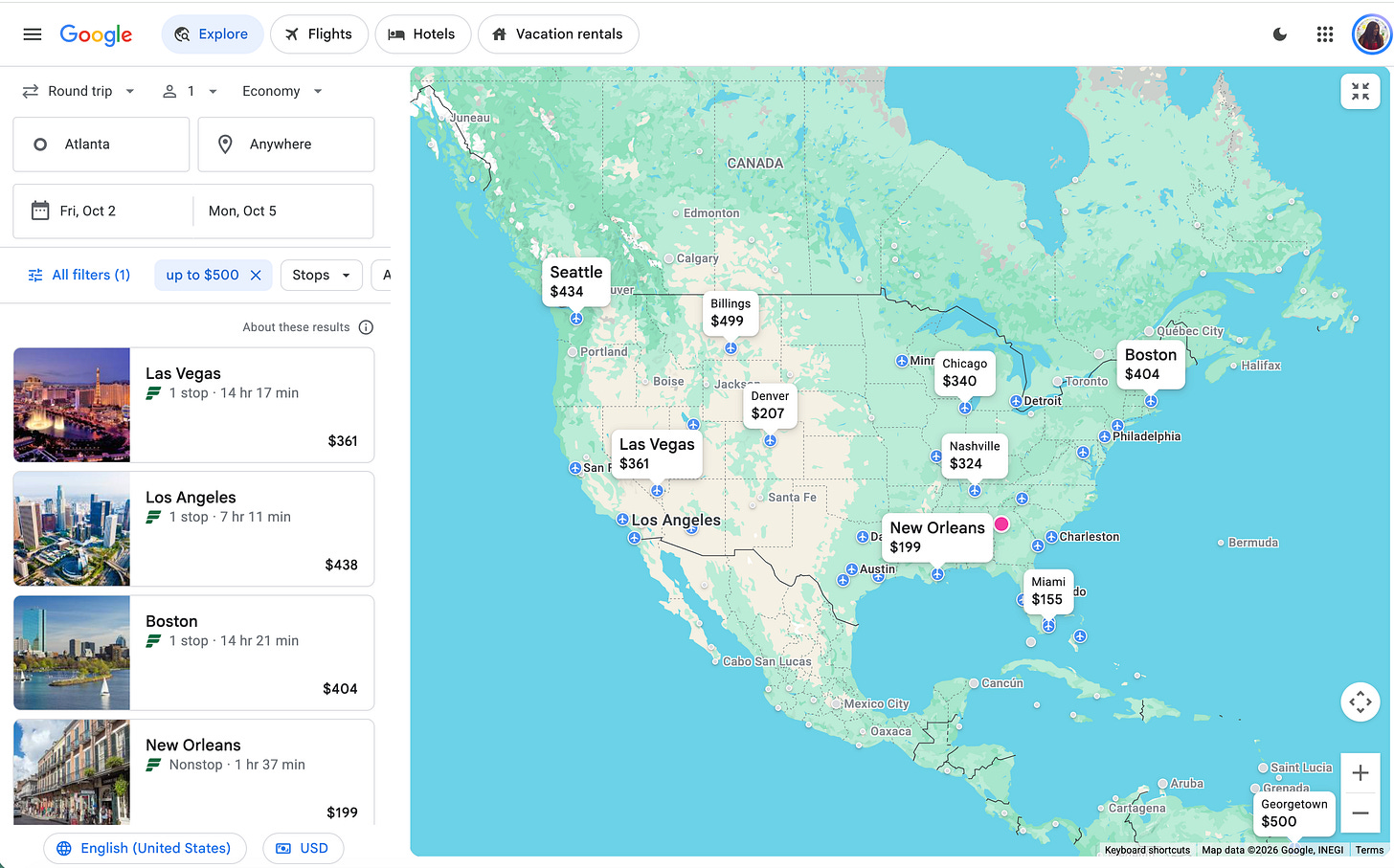
Task: Switch to the Flights tab
Action: (319, 34)
